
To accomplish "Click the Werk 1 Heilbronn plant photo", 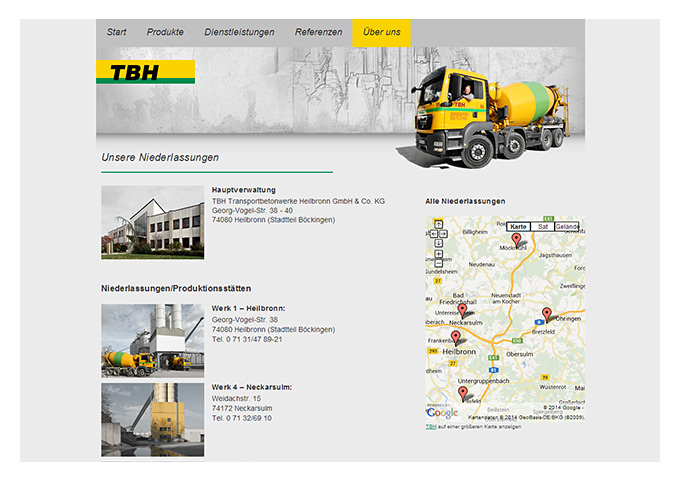I will coord(153,341).
